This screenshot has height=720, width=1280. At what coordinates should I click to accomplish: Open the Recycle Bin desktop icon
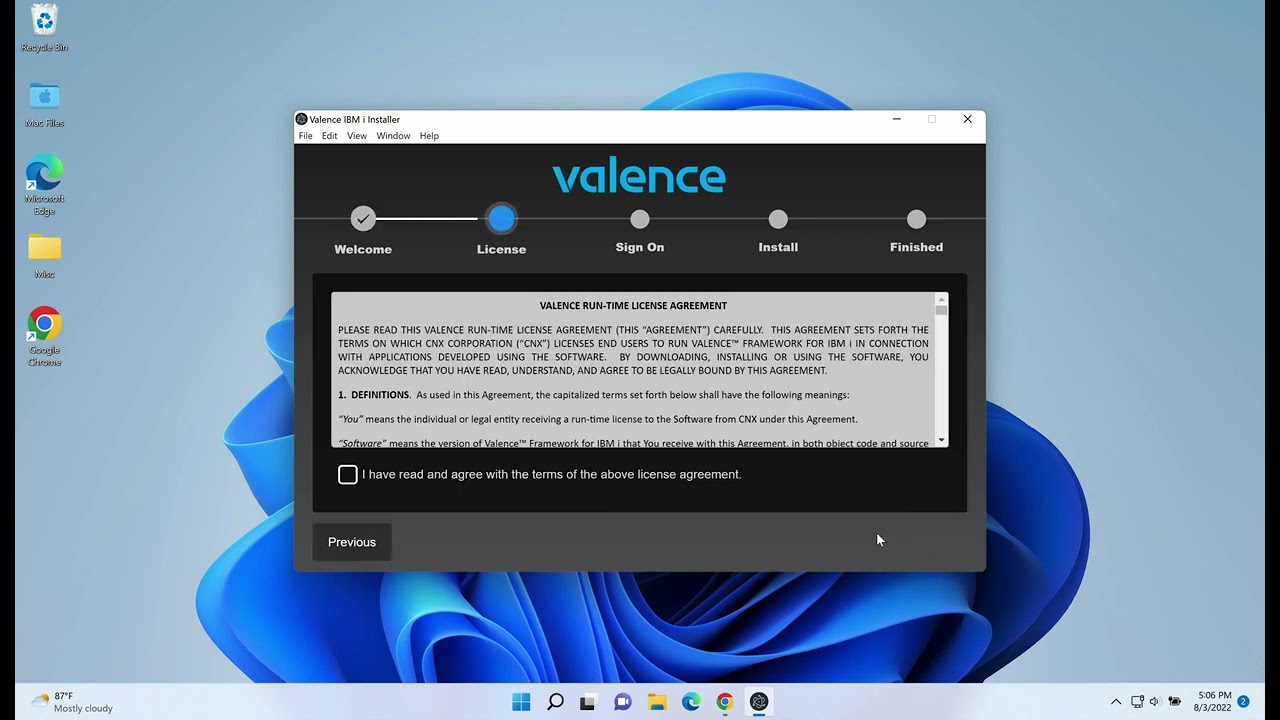(44, 27)
